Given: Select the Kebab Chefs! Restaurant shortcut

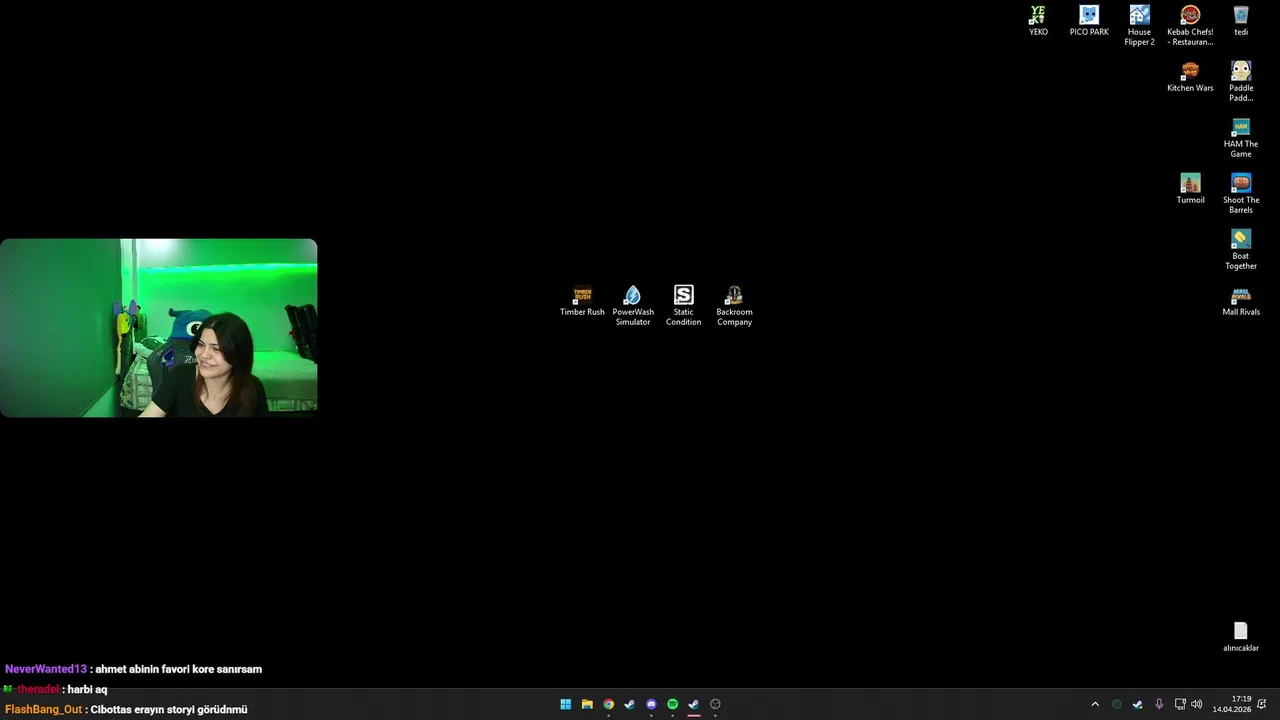Looking at the screenshot, I should 1190,26.
